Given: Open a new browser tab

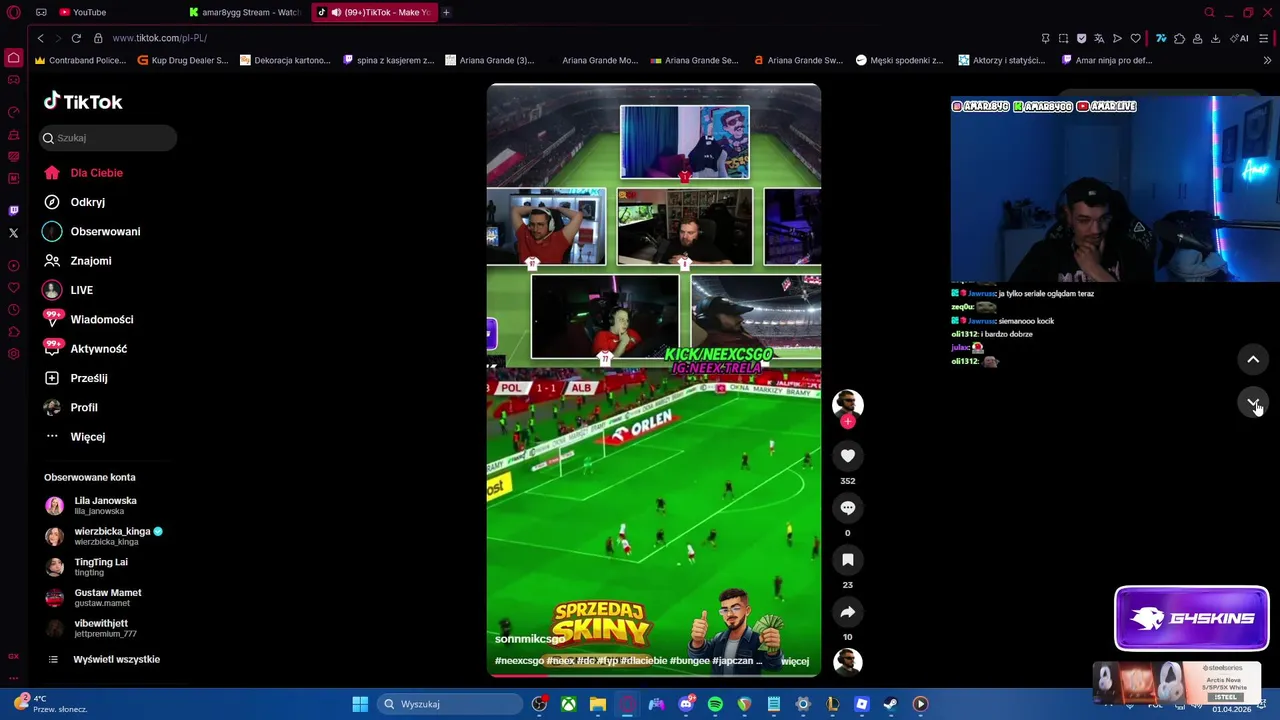Looking at the screenshot, I should pyautogui.click(x=446, y=12).
